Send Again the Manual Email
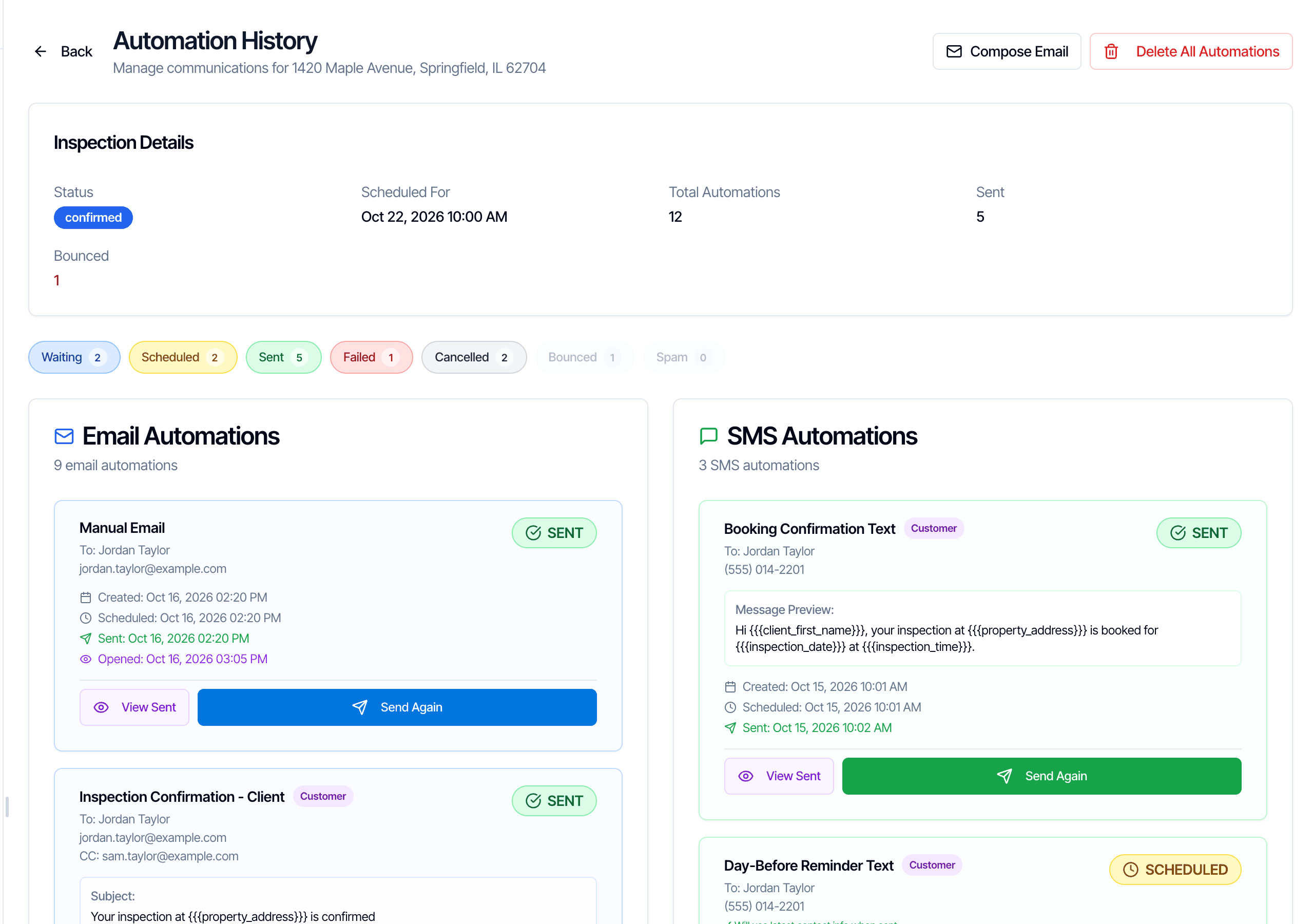Screen dimensions: 1313x924 point(397,707)
